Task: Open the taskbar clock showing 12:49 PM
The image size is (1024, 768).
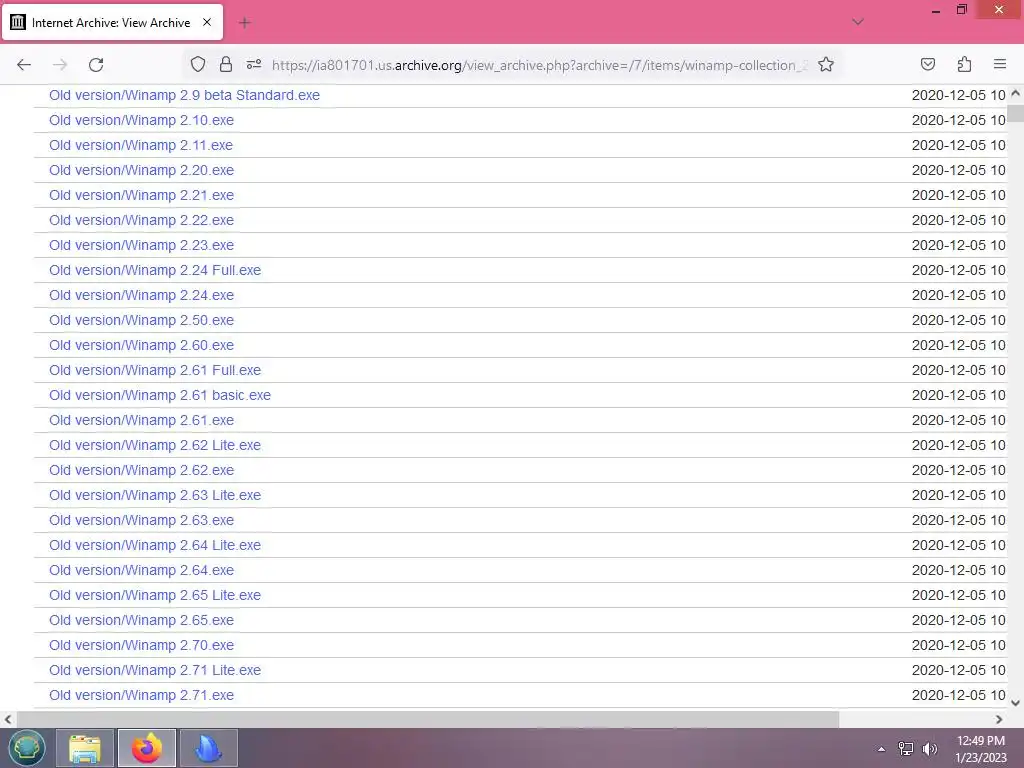Action: (980, 749)
